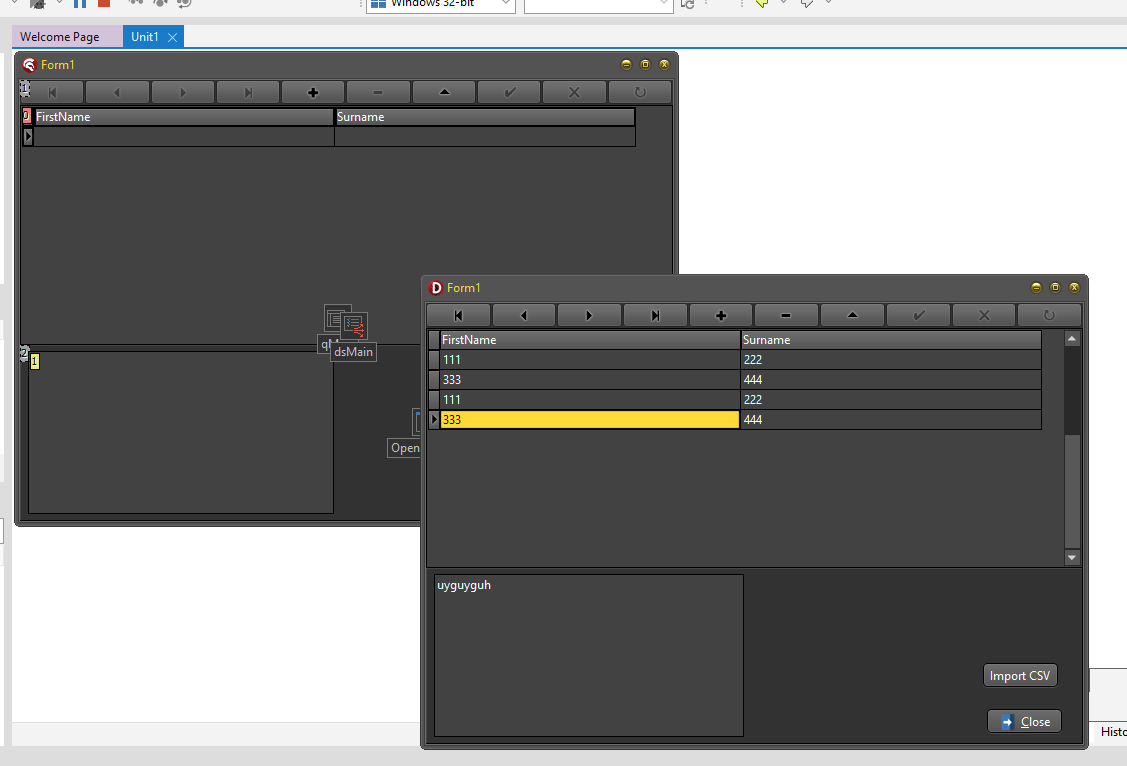The width and height of the screenshot is (1127, 766).
Task: Switch to the Welcome Page tab
Action: click(60, 37)
